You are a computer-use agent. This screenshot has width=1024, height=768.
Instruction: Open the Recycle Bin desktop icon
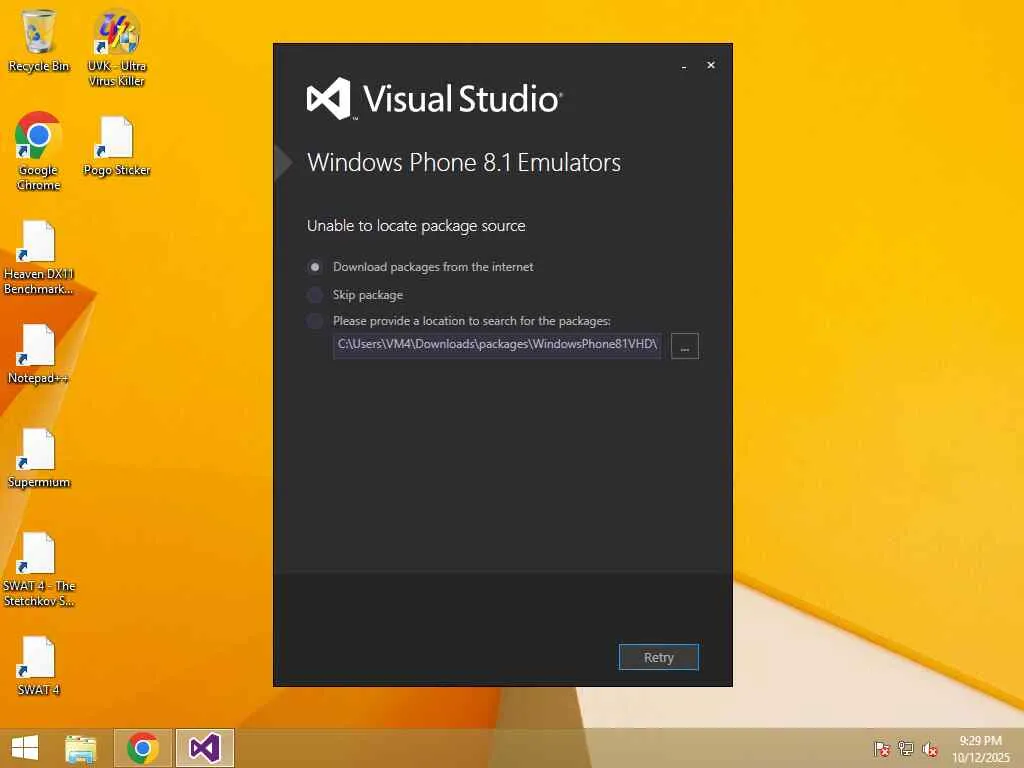(39, 40)
